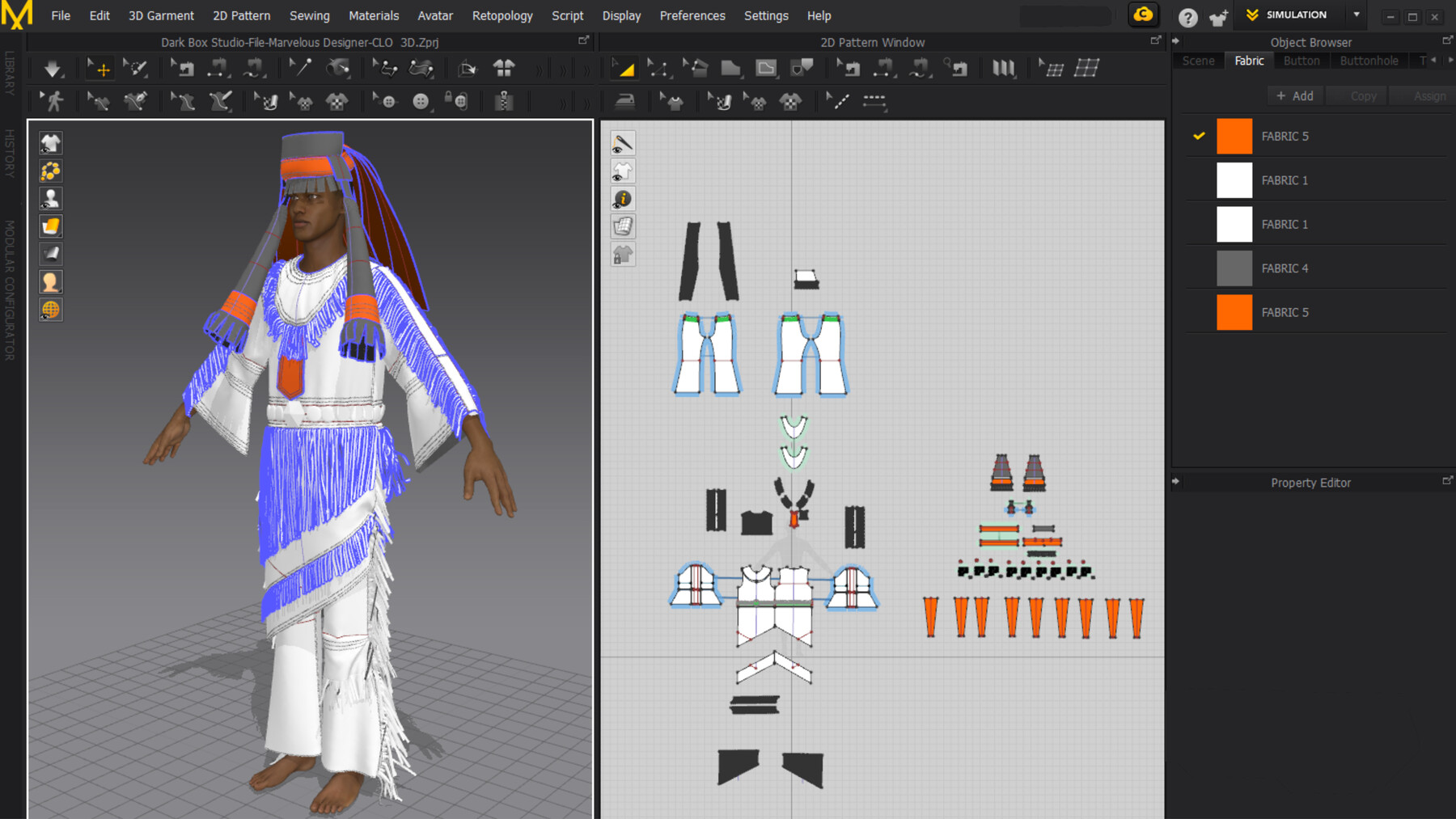Viewport: 1456px width, 819px height.
Task: Pop out the 2D Pattern Window panel
Action: coord(1156,40)
